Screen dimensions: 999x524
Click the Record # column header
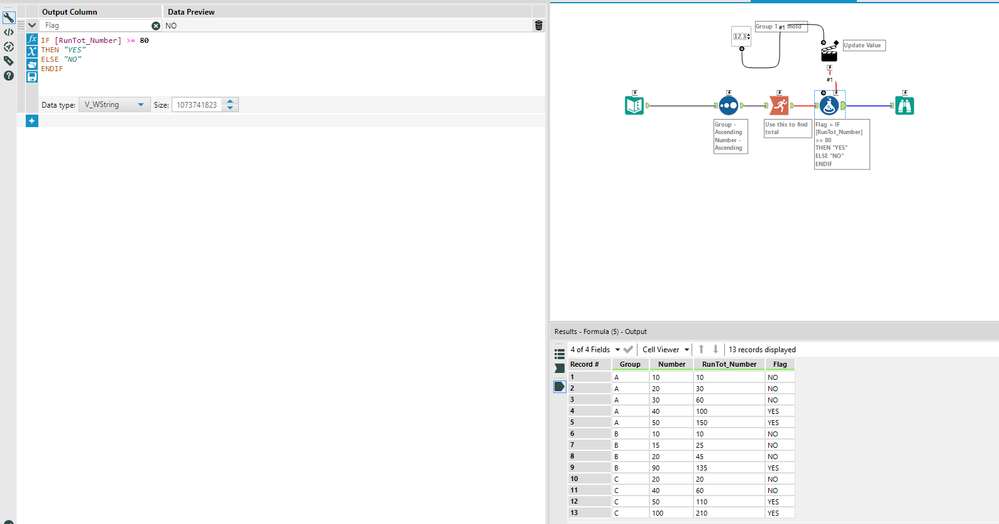[589, 364]
